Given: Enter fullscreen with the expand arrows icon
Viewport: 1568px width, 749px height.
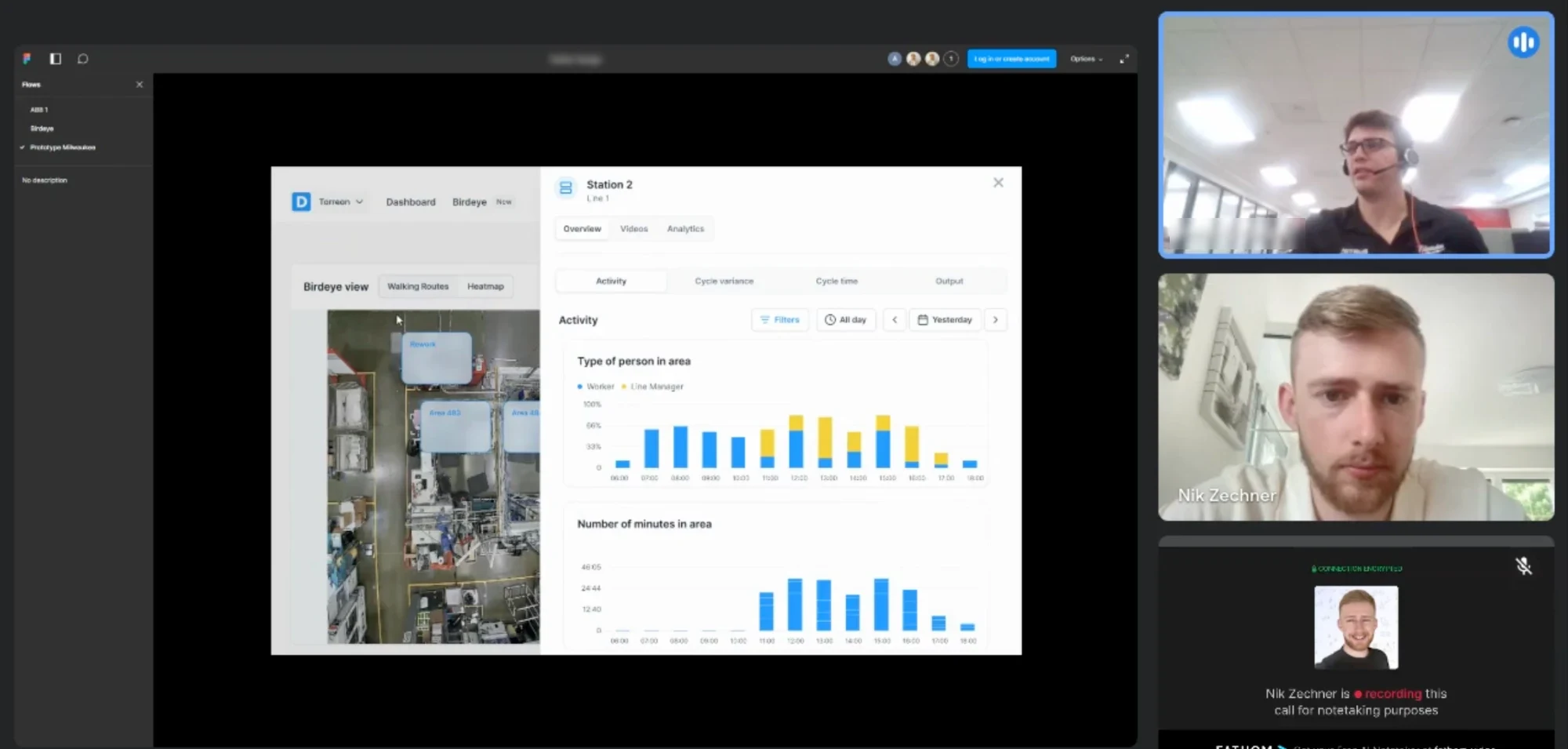Looking at the screenshot, I should click(1124, 59).
